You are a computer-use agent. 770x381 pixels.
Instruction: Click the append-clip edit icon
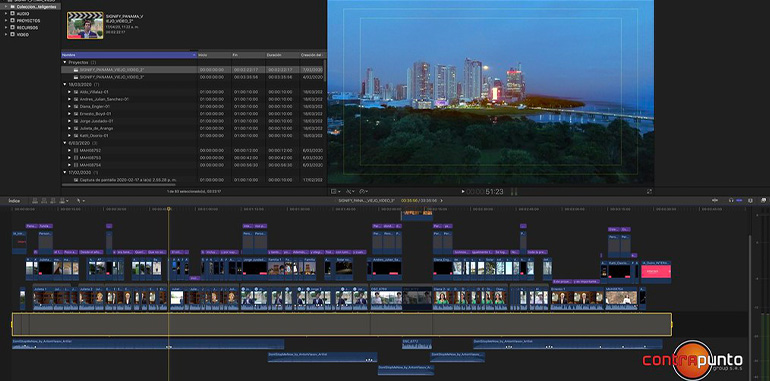[53, 201]
